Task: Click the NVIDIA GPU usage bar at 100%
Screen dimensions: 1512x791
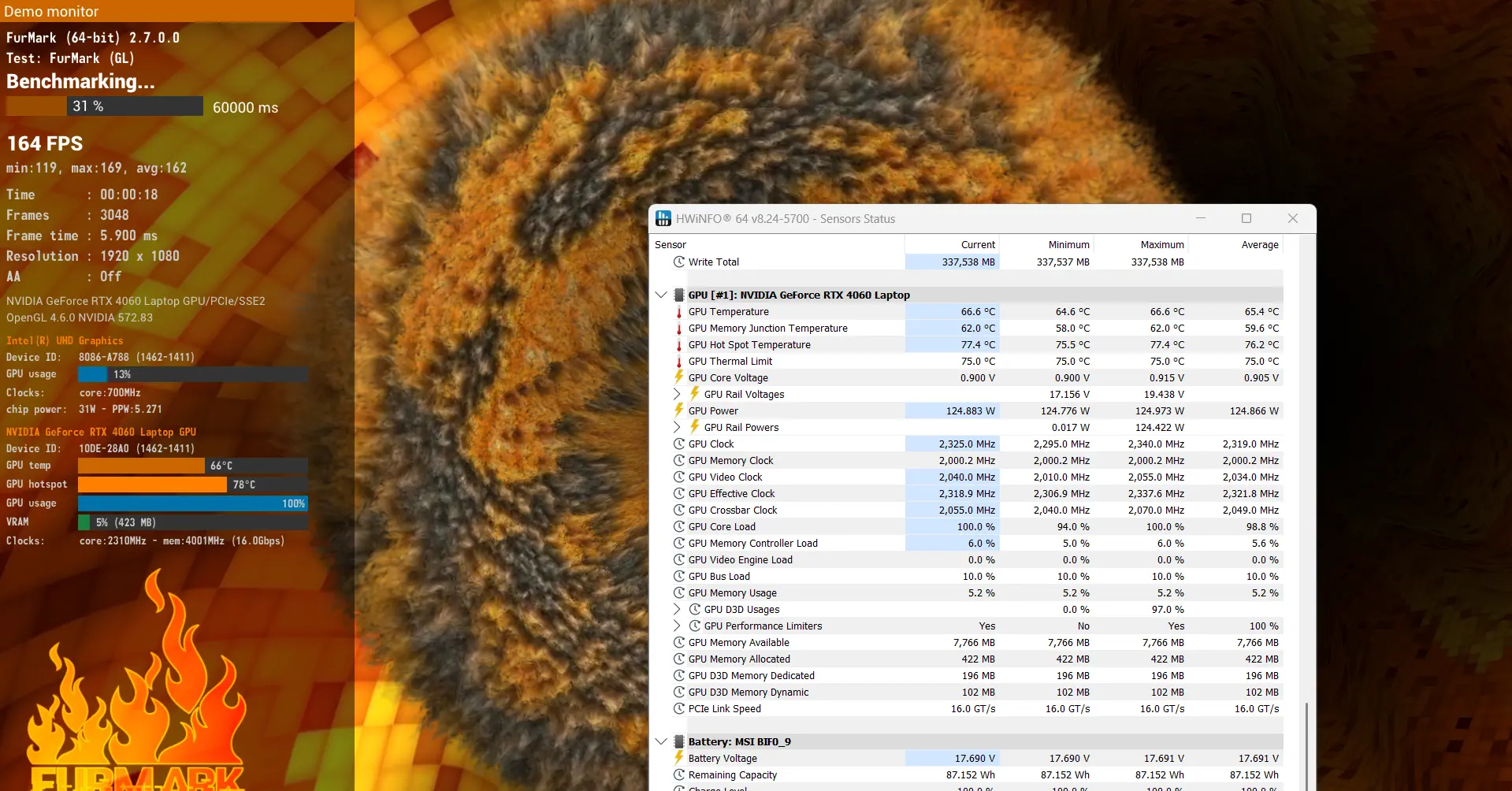Action: (x=193, y=503)
